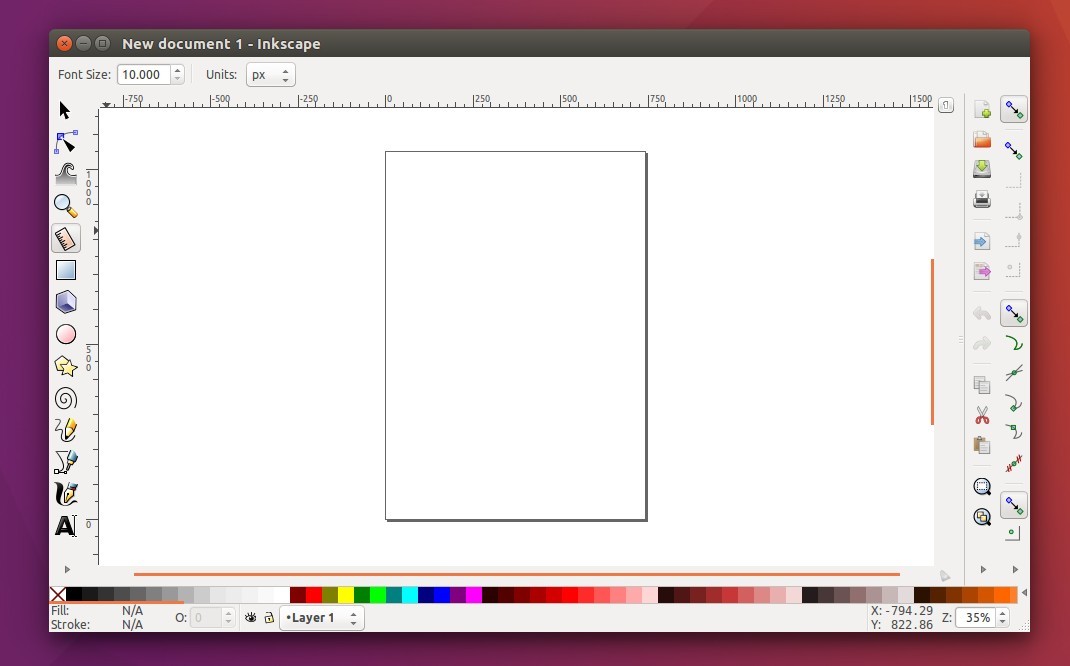This screenshot has width=1070, height=666.
Task: Click the Undo button
Action: click(x=981, y=313)
